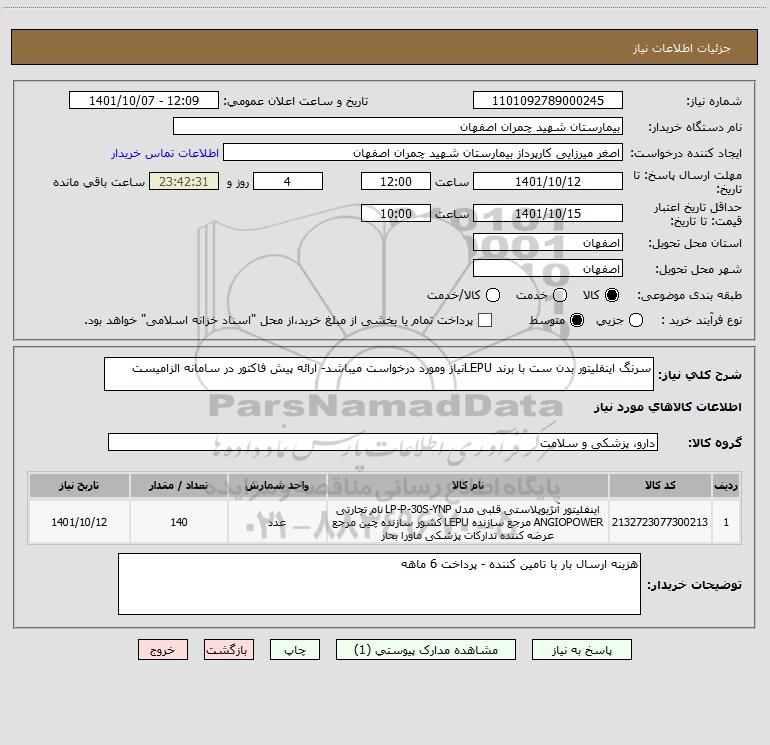This screenshot has height=745, width=770.
Task: Click the quantity cell 140
Action: click(x=179, y=522)
